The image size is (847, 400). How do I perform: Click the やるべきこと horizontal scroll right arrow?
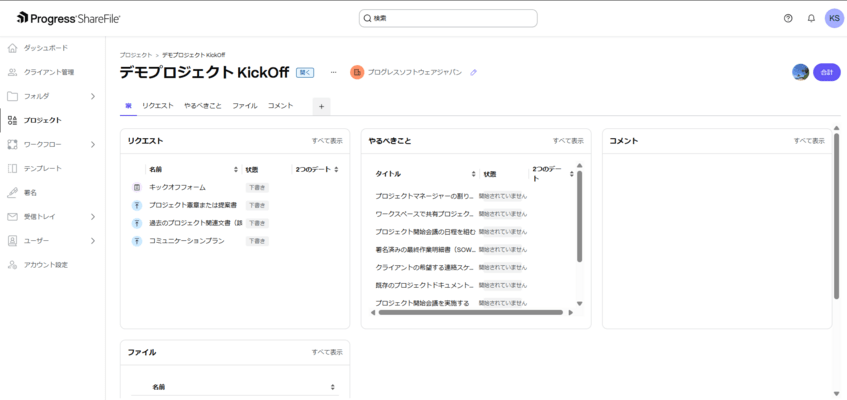click(570, 312)
